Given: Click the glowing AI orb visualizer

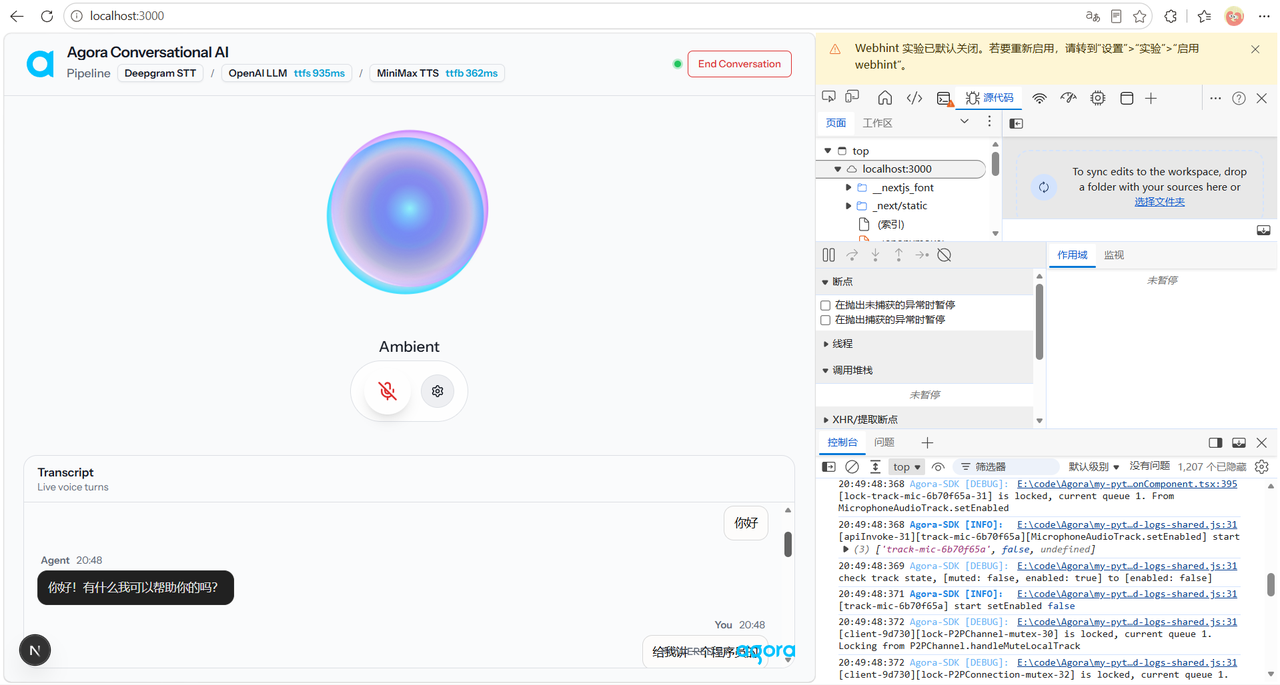Looking at the screenshot, I should pyautogui.click(x=407, y=211).
